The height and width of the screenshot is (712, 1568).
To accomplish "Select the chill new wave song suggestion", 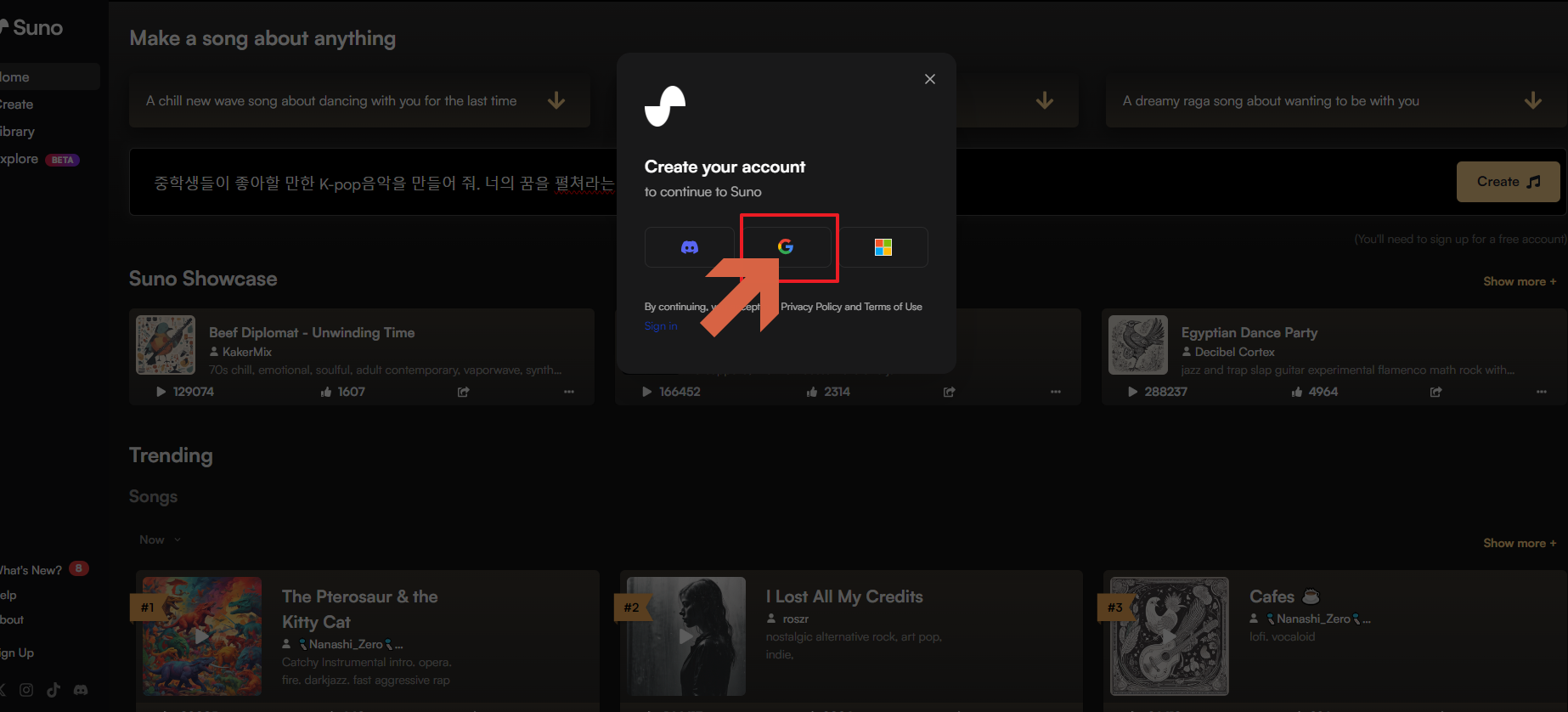I will (359, 101).
